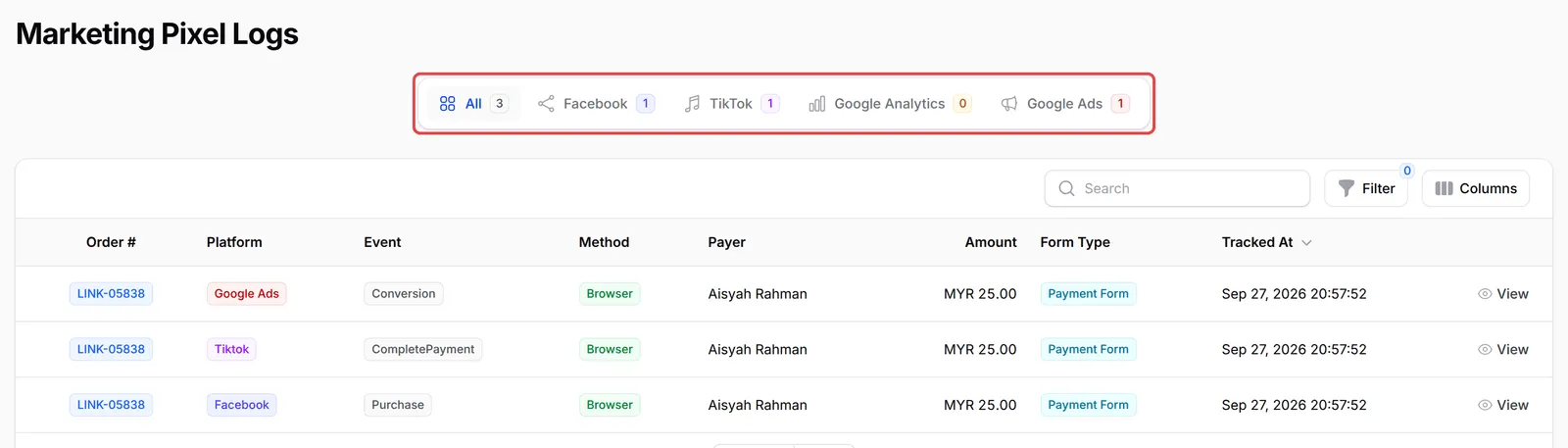Click MYR 25.00 in Purchase row
The image size is (1568, 448).
pos(980,405)
